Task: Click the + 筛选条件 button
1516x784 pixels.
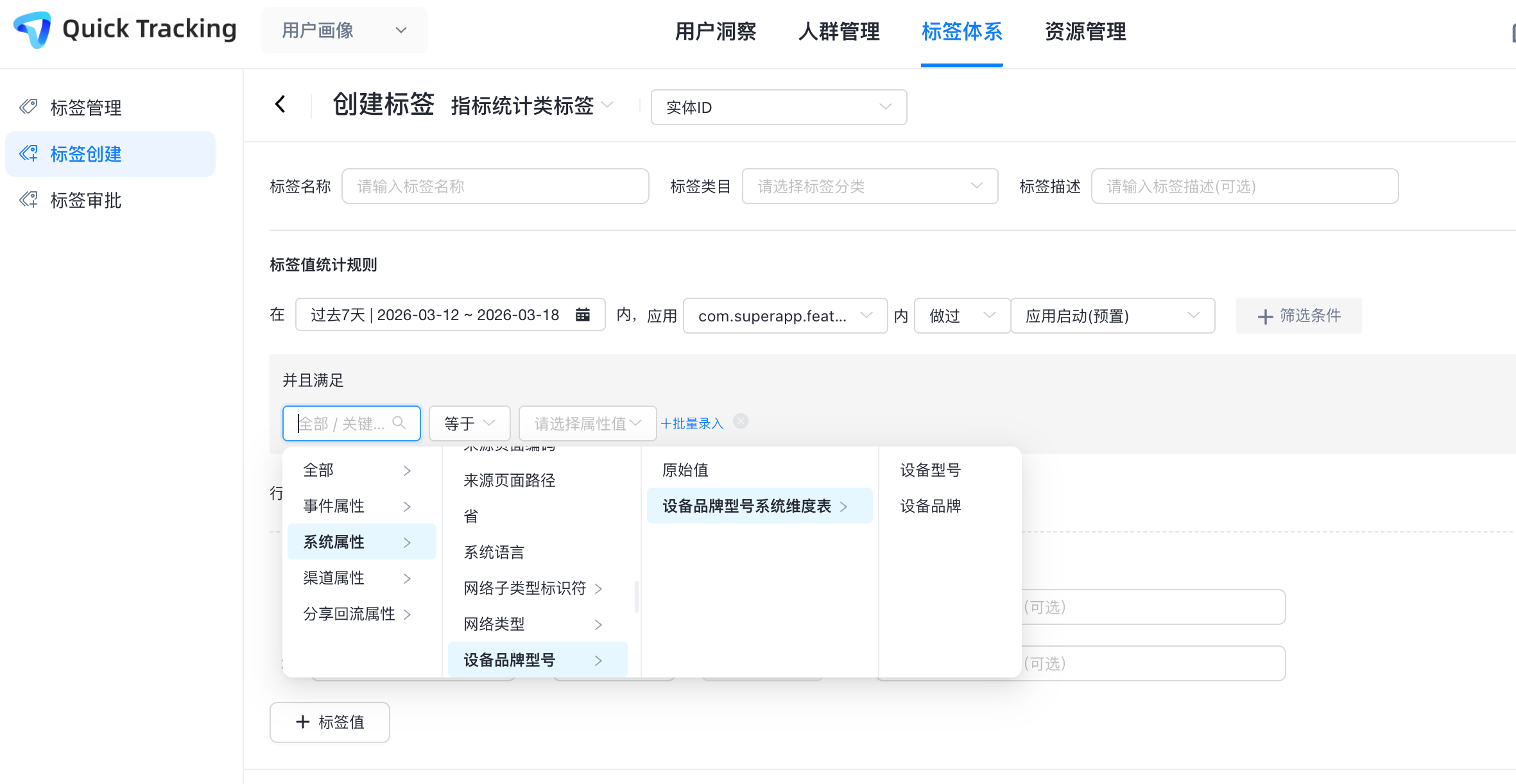Action: pyautogui.click(x=1298, y=316)
